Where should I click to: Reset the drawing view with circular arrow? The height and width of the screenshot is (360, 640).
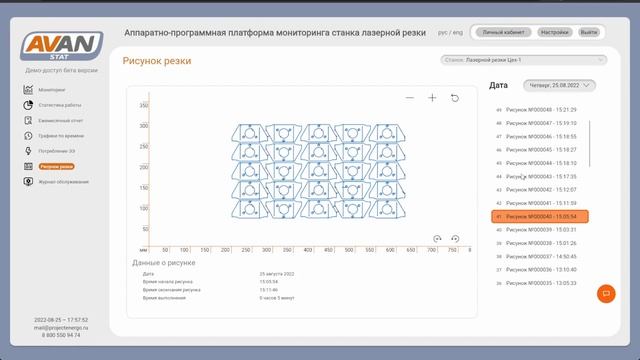coord(455,98)
